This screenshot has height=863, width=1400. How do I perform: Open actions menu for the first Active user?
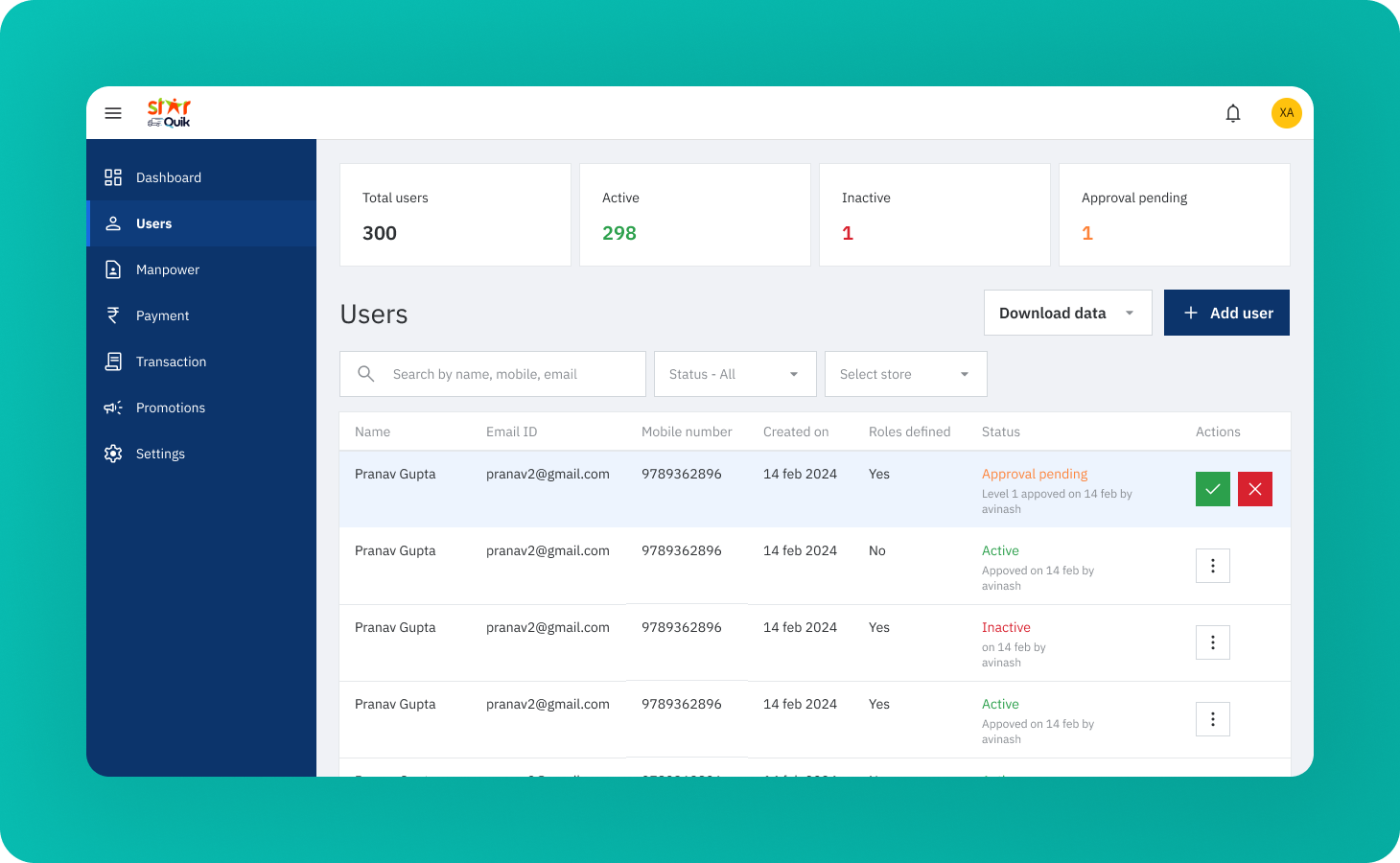(x=1213, y=566)
